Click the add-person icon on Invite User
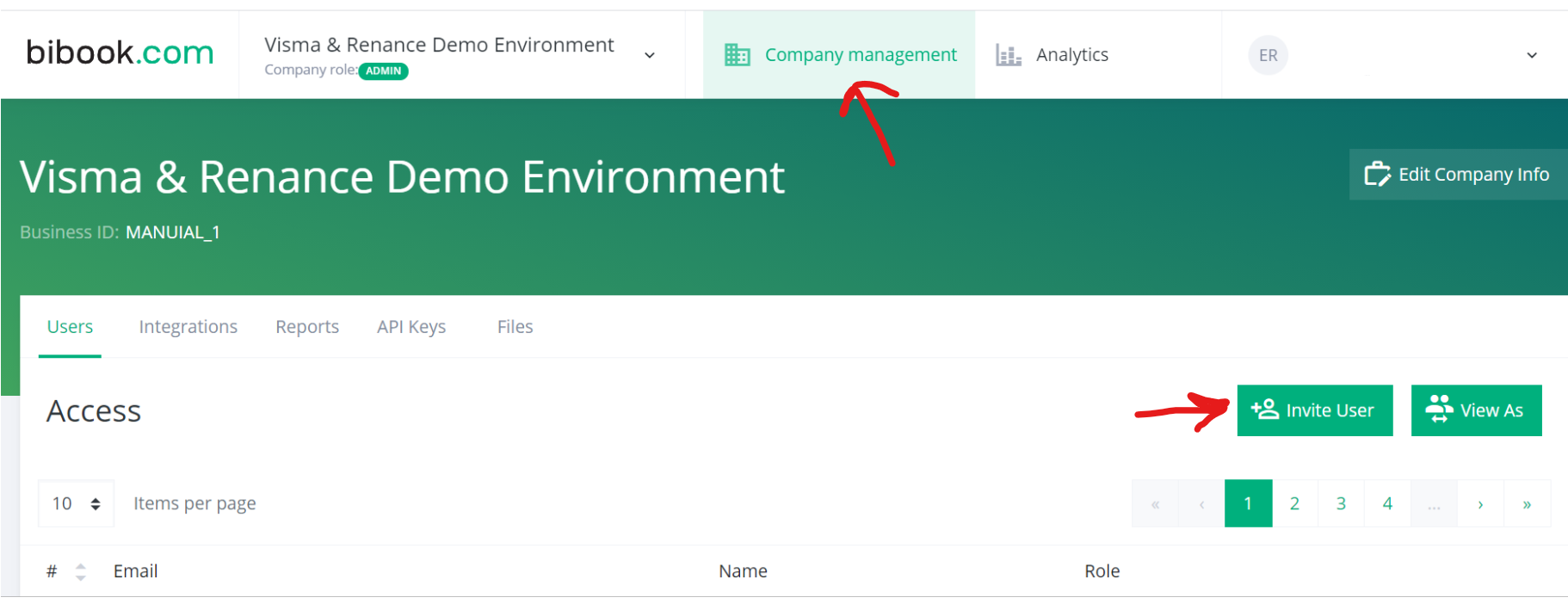 click(1265, 410)
